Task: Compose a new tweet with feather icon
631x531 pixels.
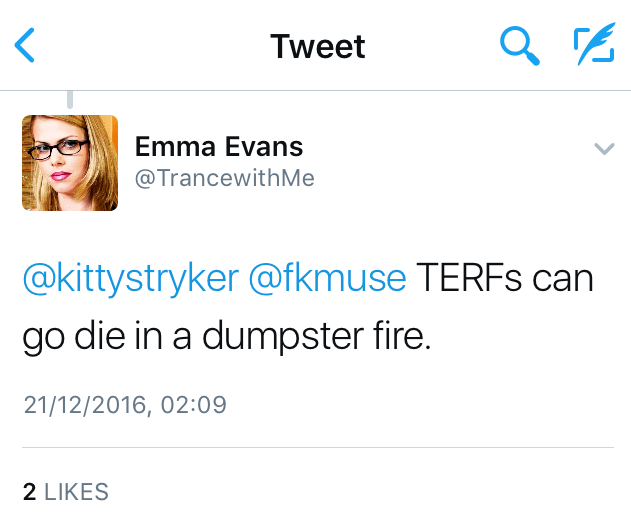Action: [x=593, y=45]
